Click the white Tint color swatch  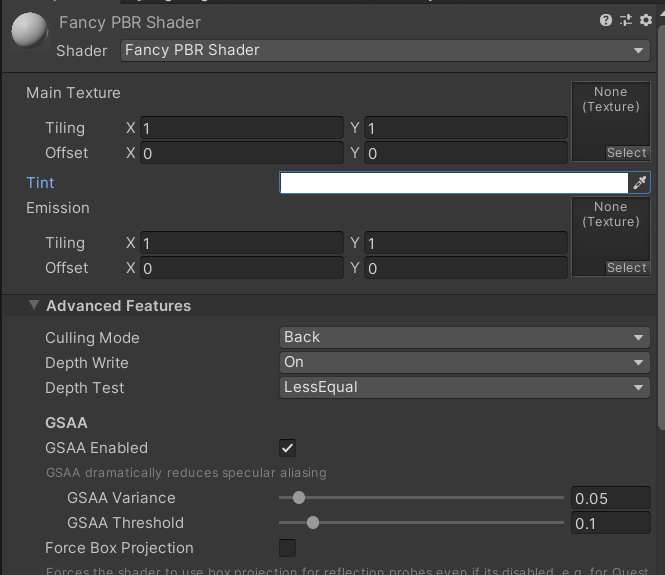453,183
